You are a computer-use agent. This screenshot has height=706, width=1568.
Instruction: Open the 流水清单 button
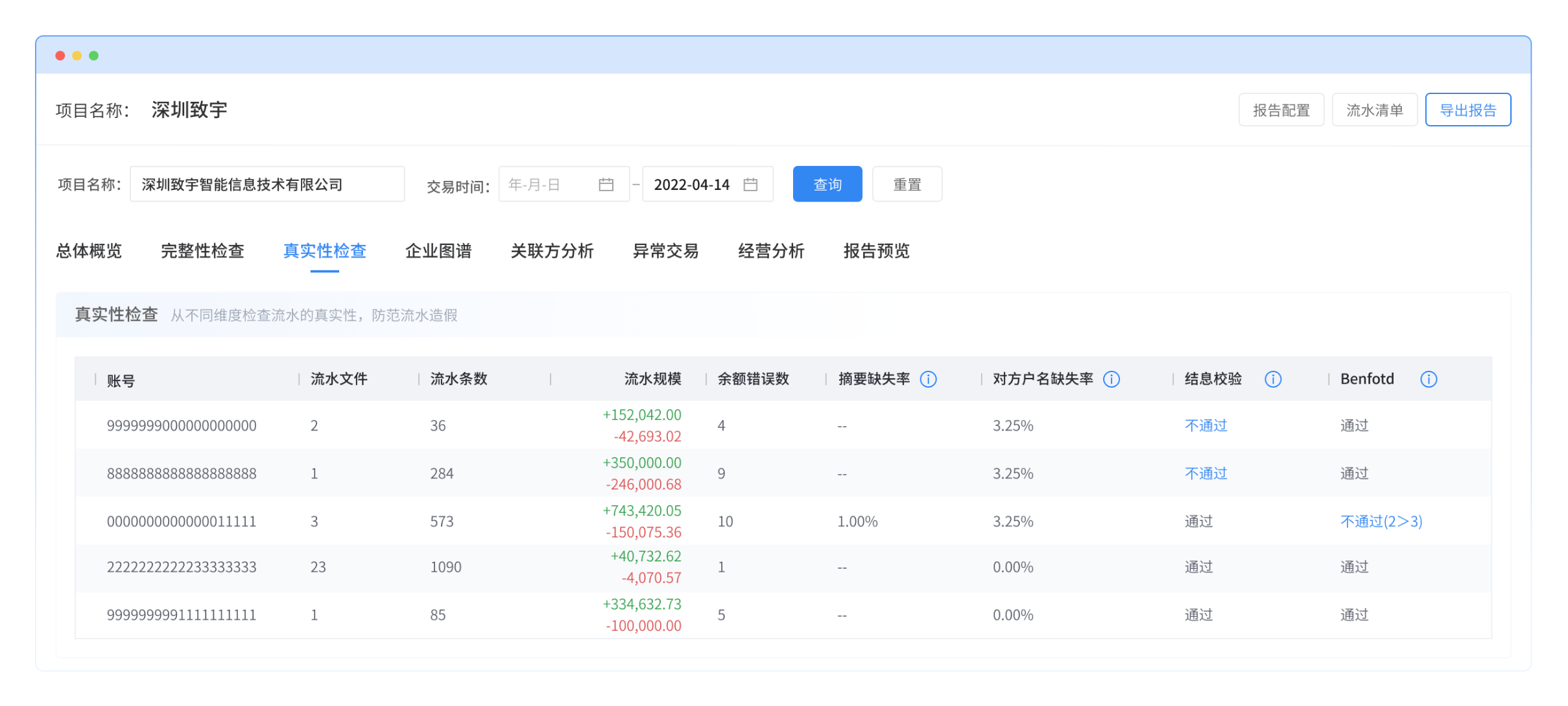[x=1374, y=110]
